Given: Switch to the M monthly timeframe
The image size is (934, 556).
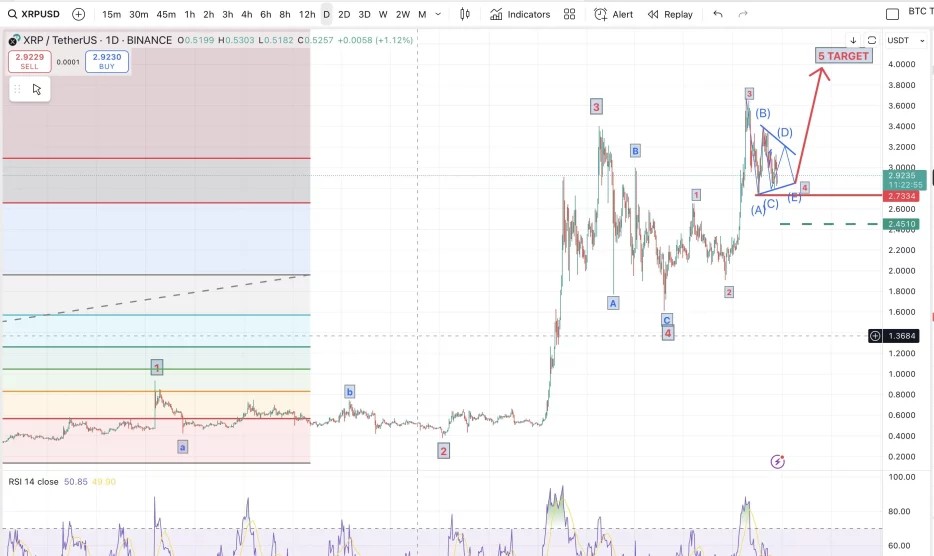Looking at the screenshot, I should pos(422,14).
